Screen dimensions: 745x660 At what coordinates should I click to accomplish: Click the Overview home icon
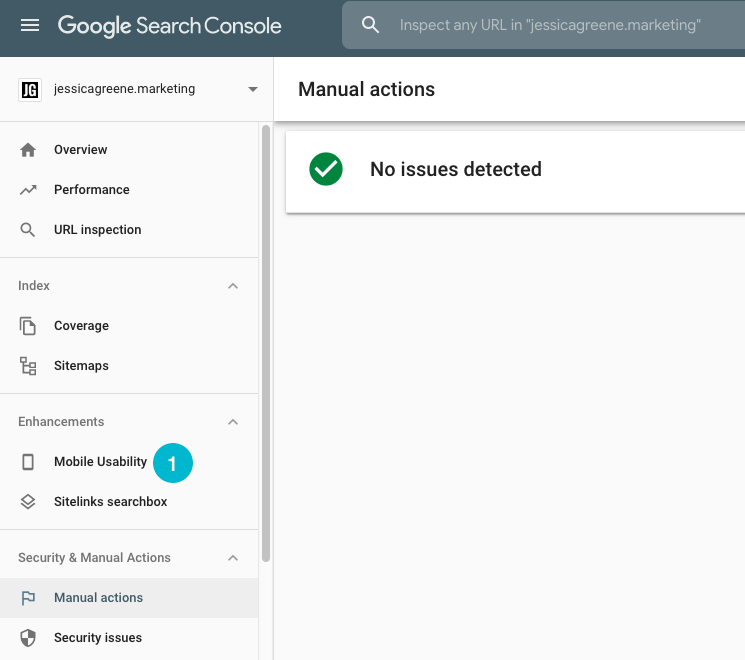click(x=28, y=150)
